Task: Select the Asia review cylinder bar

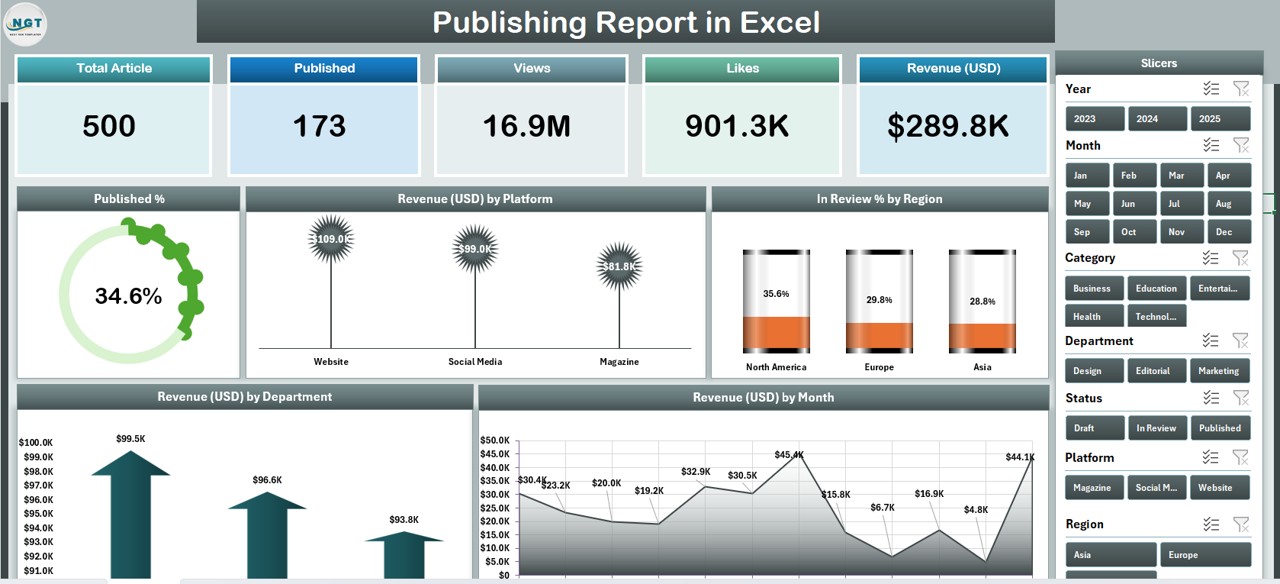Action: coord(982,301)
